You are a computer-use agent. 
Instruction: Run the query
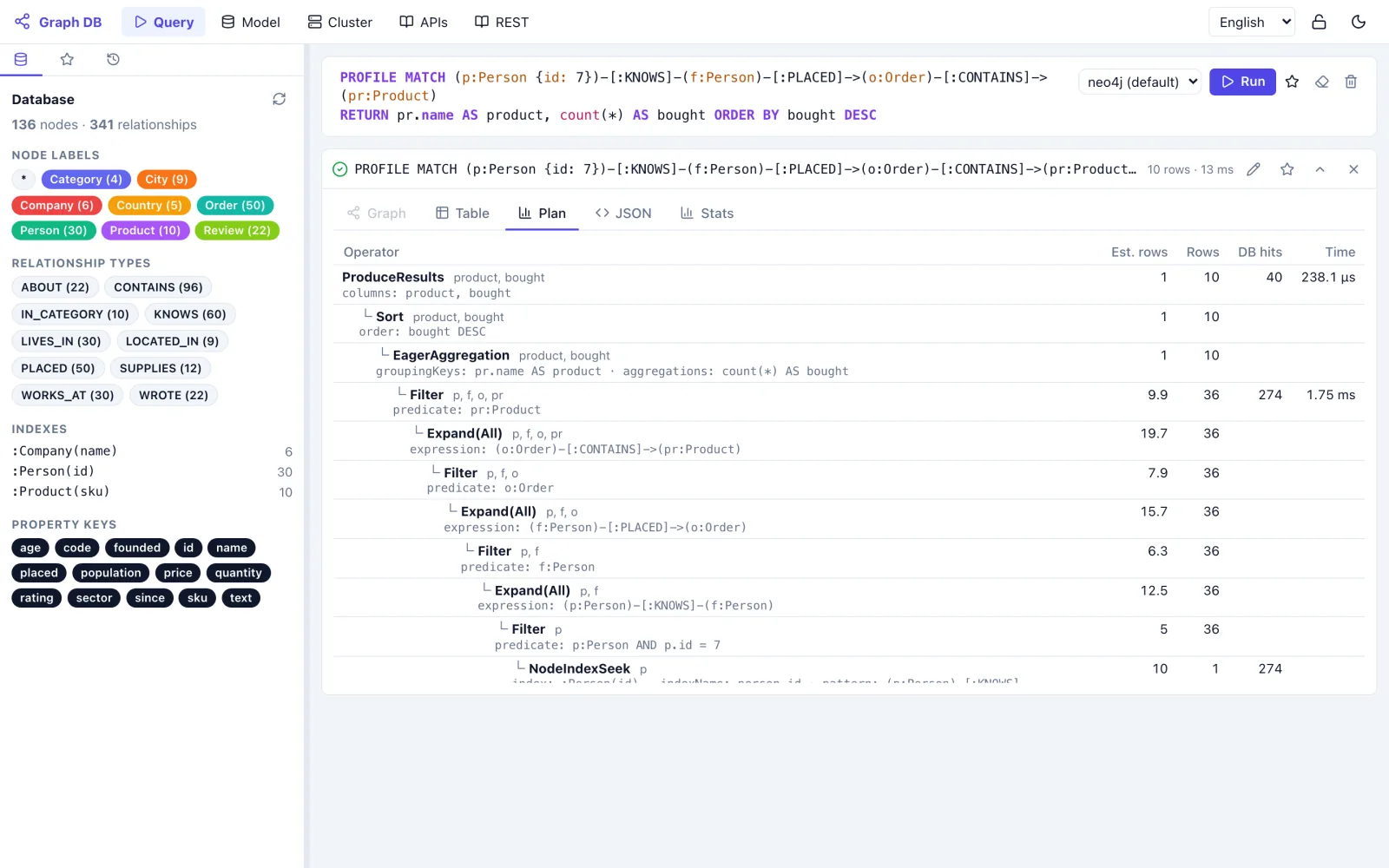click(x=1242, y=82)
